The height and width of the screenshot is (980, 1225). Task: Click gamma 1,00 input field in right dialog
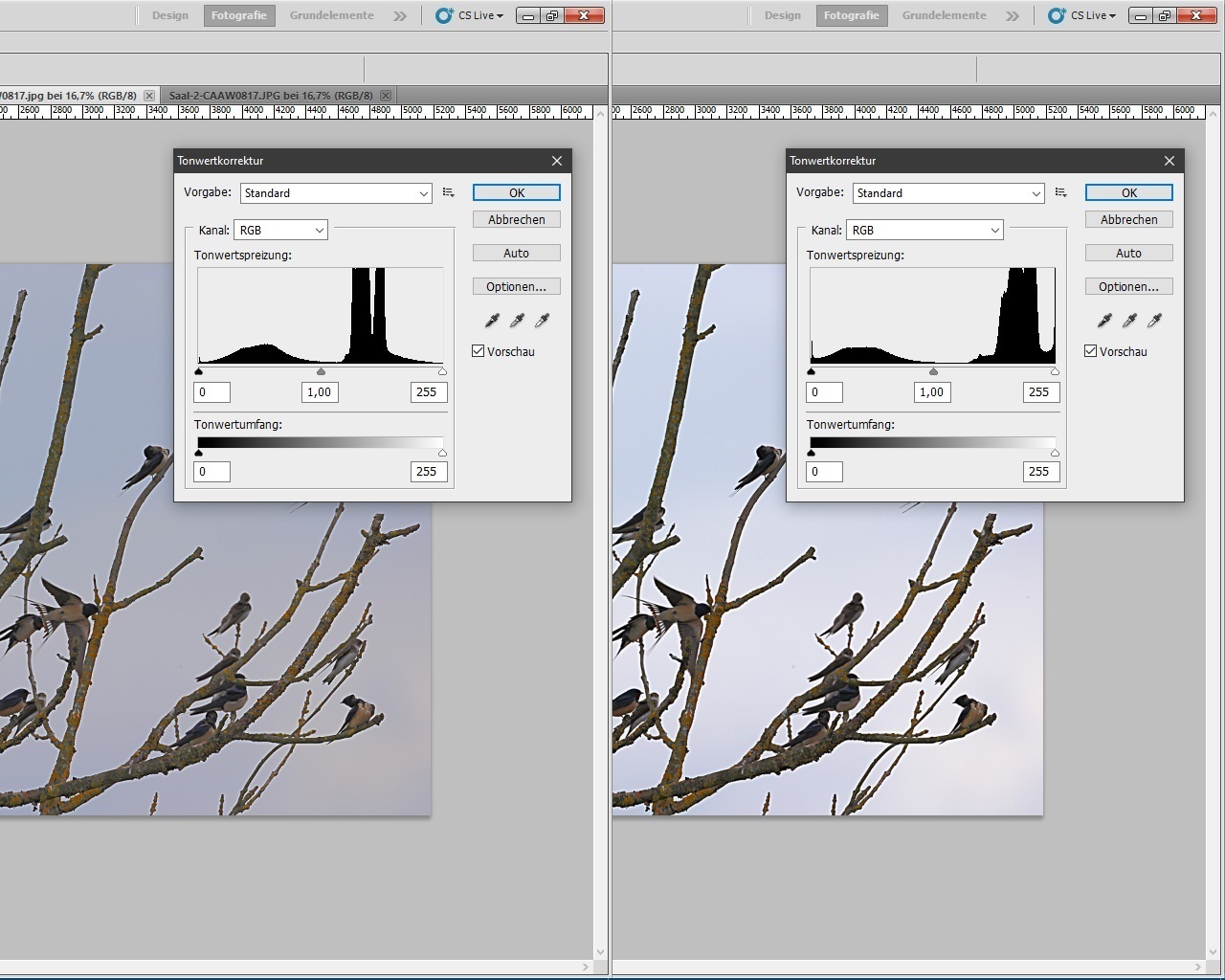932,392
